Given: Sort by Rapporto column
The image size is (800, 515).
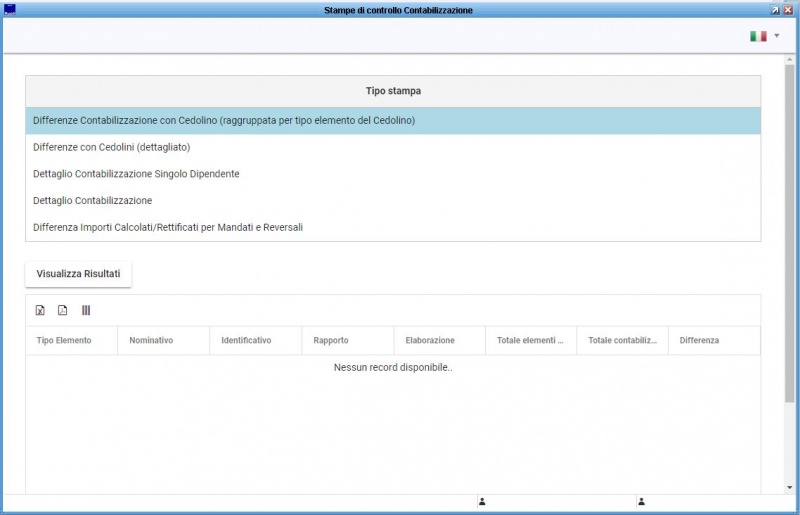Looking at the screenshot, I should click(x=347, y=340).
